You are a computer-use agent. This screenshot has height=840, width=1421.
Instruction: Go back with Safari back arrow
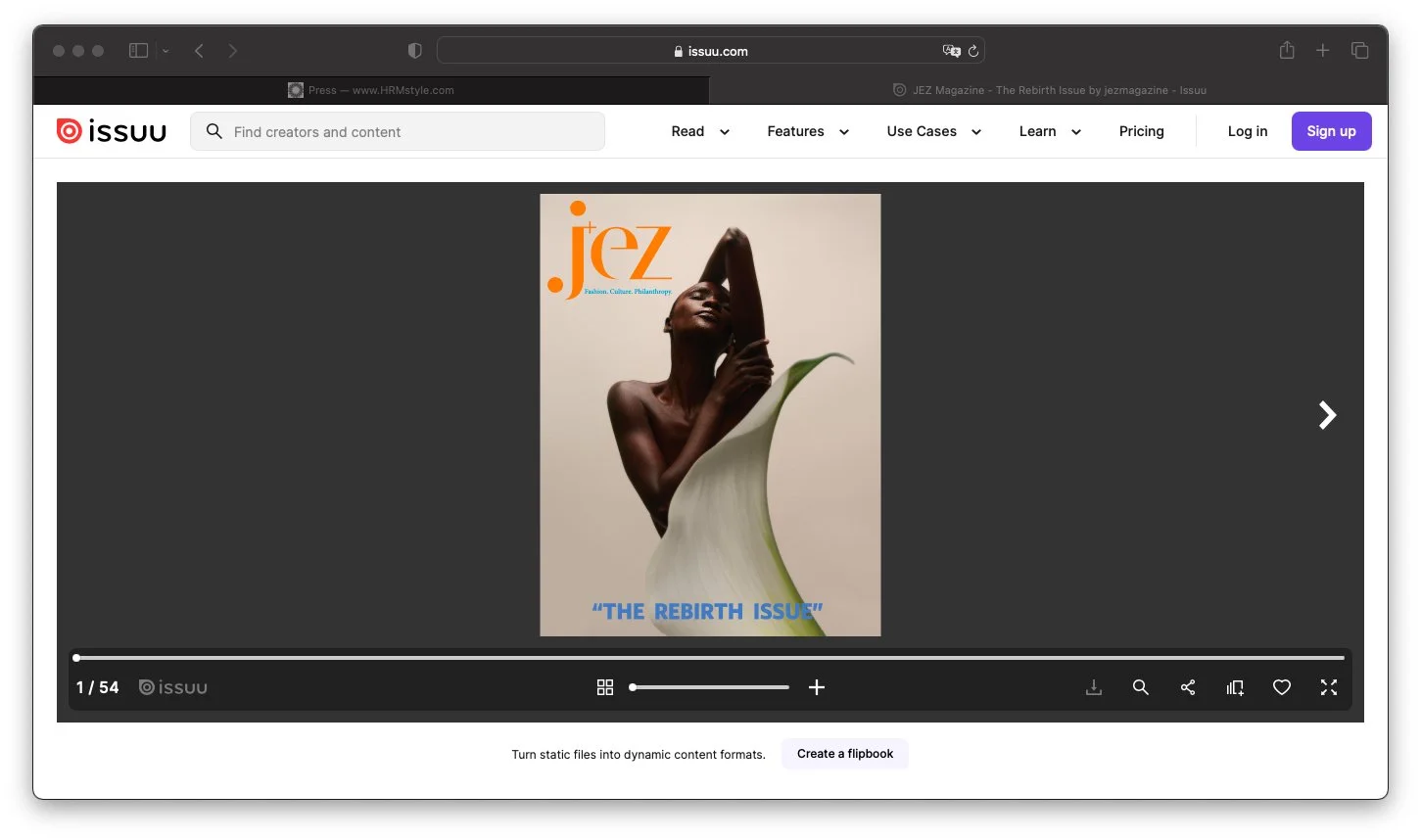point(199,50)
